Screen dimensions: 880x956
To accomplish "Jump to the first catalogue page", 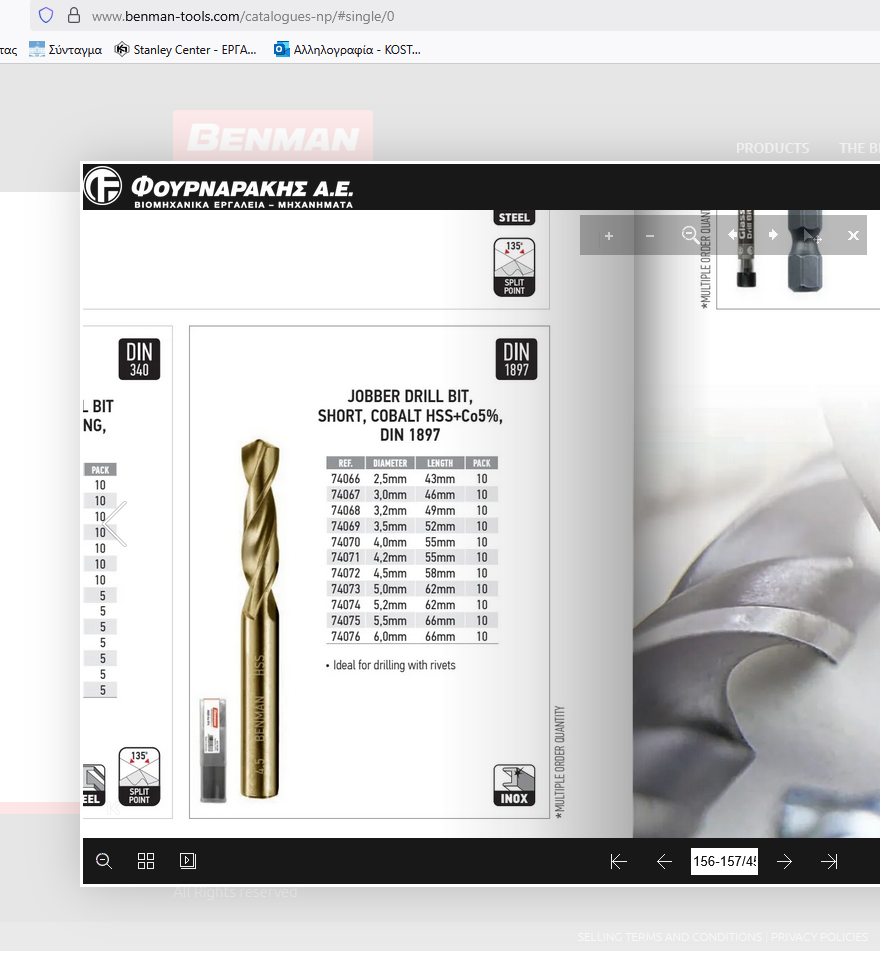I will 618,862.
